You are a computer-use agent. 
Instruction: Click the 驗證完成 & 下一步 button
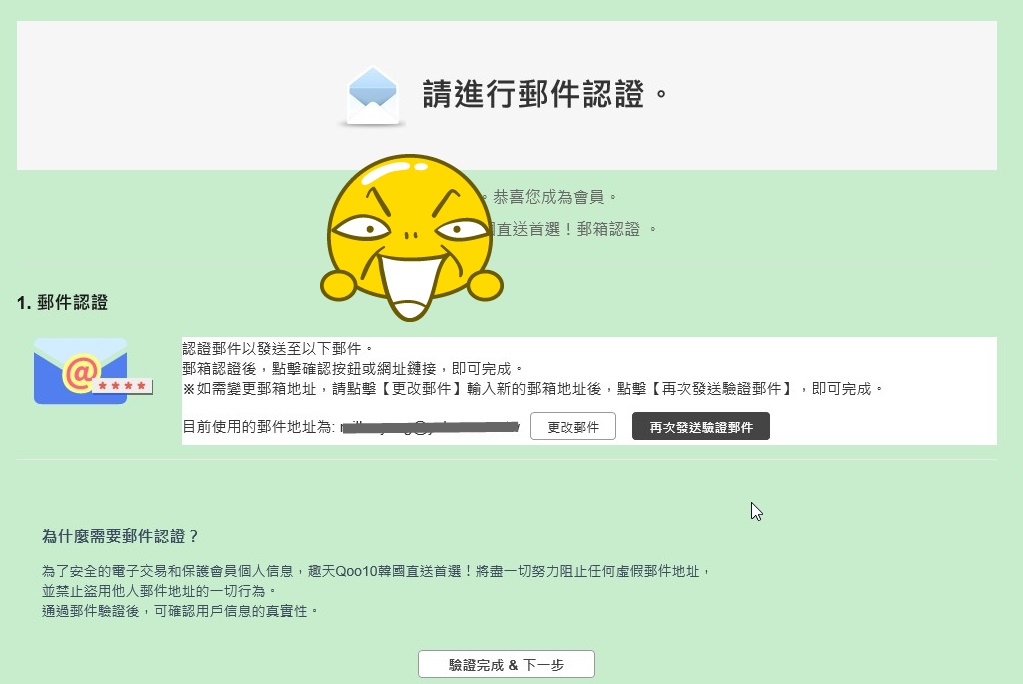click(x=506, y=664)
